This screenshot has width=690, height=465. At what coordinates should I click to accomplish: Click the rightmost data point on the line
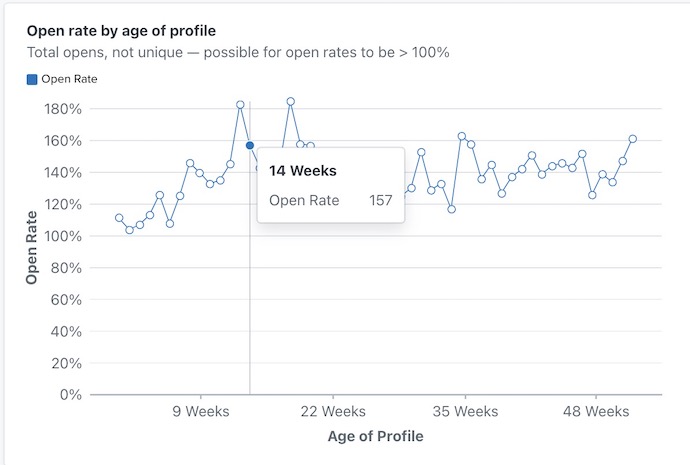pyautogui.click(x=633, y=139)
